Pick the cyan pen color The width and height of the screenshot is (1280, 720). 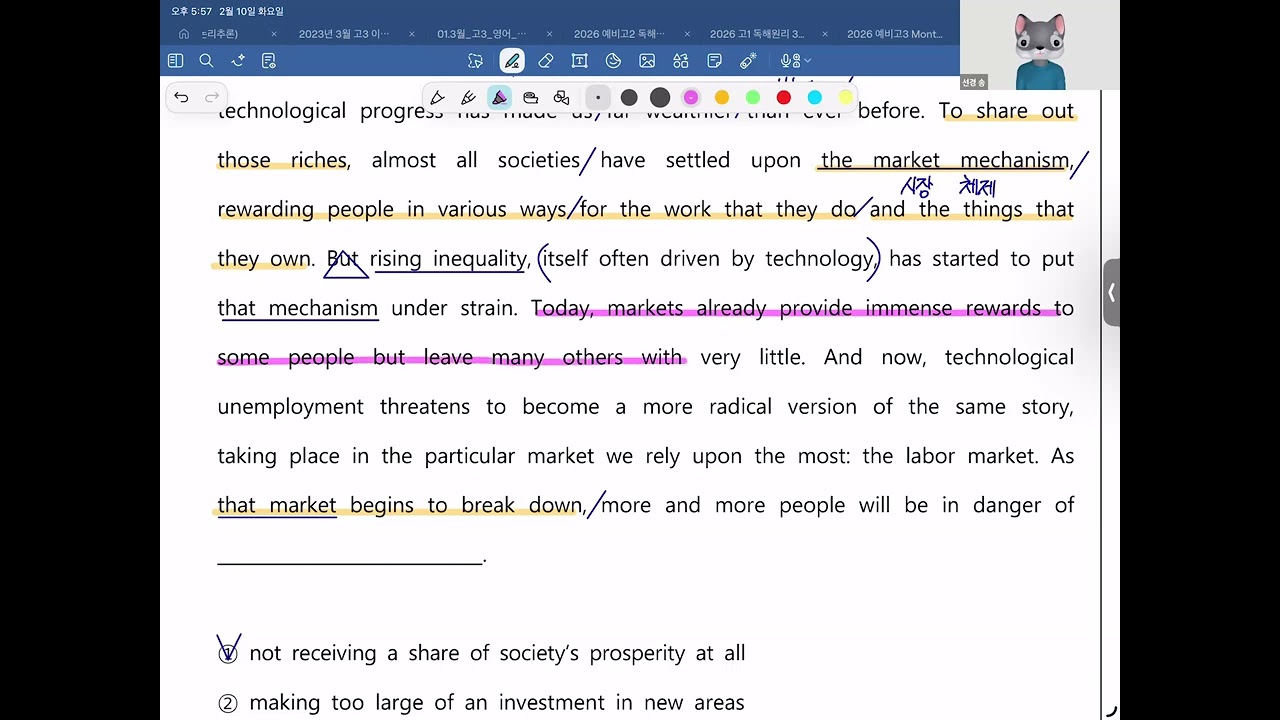coord(815,97)
